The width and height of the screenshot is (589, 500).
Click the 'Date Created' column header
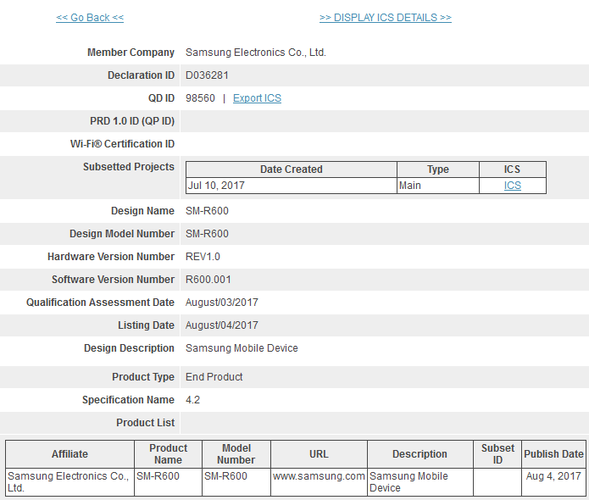(x=291, y=169)
